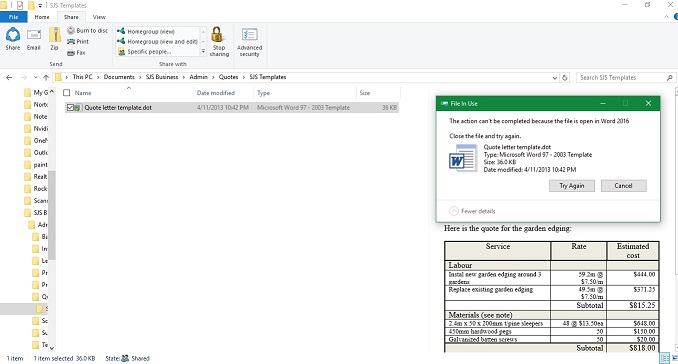The image size is (678, 364).
Task: Click SJS Business in the address path
Action: tap(162, 77)
